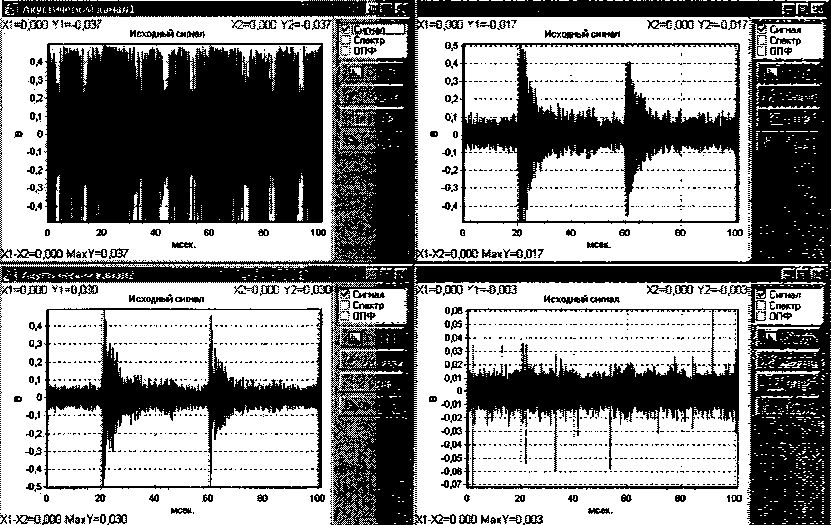Uncheck Сигнал checkbox in MaxY=0,017 window
Image resolution: width=831 pixels, height=525 pixels.
coord(762,29)
